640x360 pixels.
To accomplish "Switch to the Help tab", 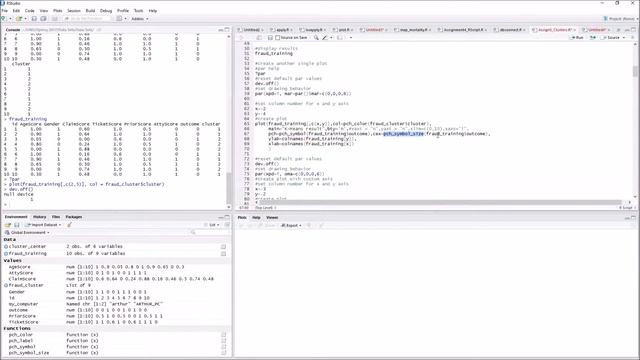I will tap(256, 218).
